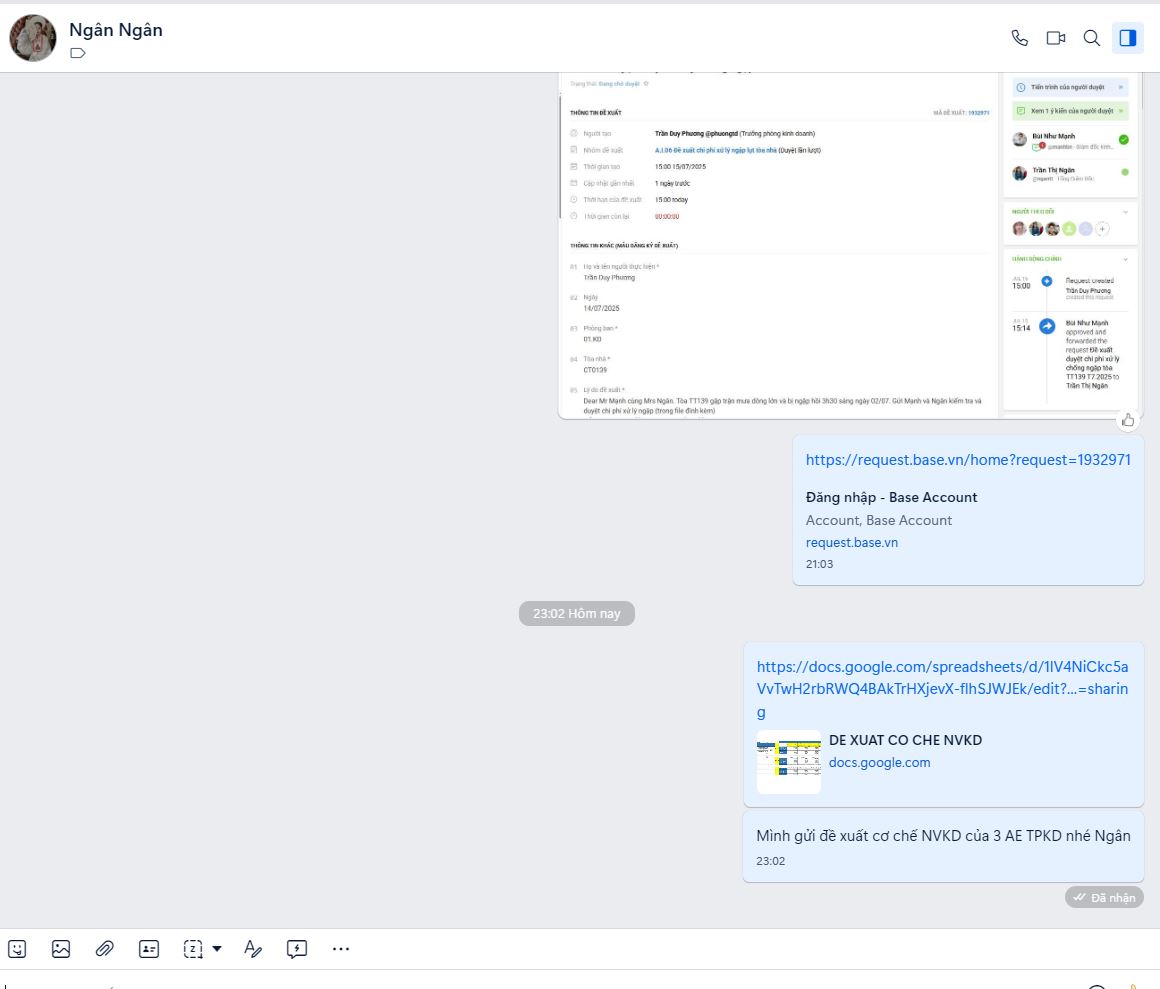Viewport: 1160px width, 989px height.
Task: Open the sticker and emoji picker
Action: pos(17,949)
